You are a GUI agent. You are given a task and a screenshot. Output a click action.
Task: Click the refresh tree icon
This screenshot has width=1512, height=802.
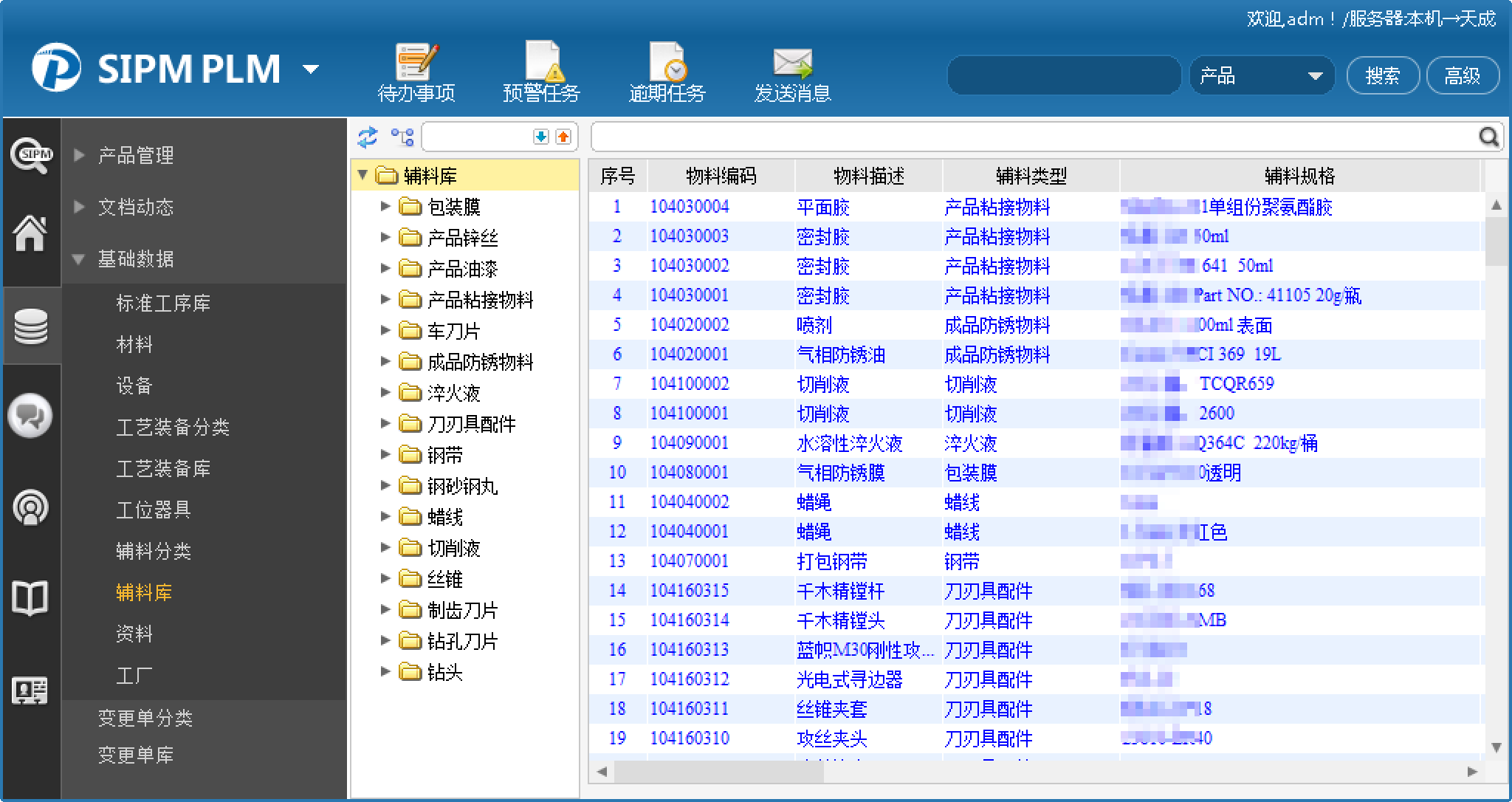tap(367, 137)
